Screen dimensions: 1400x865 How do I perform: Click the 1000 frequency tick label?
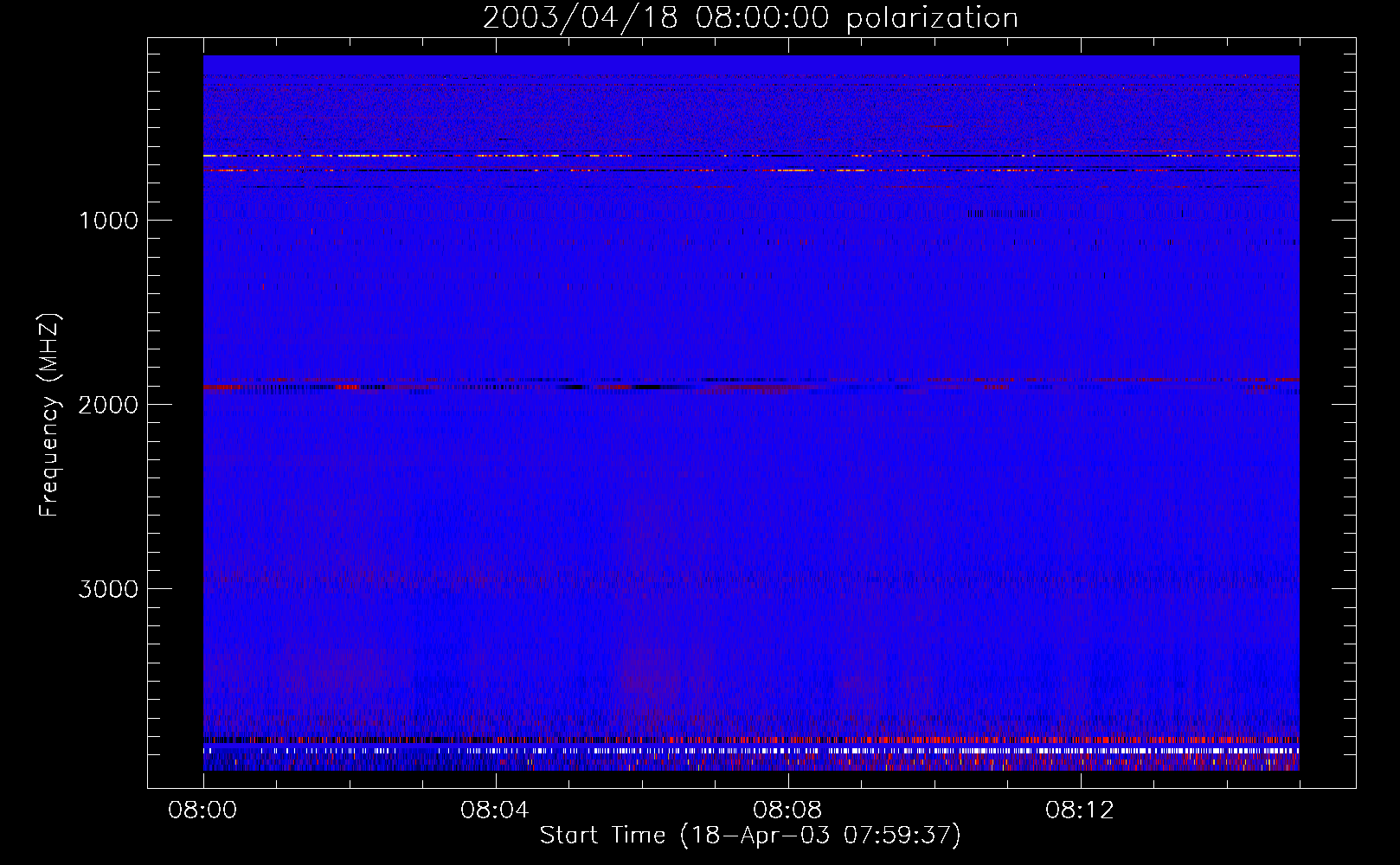pos(108,221)
